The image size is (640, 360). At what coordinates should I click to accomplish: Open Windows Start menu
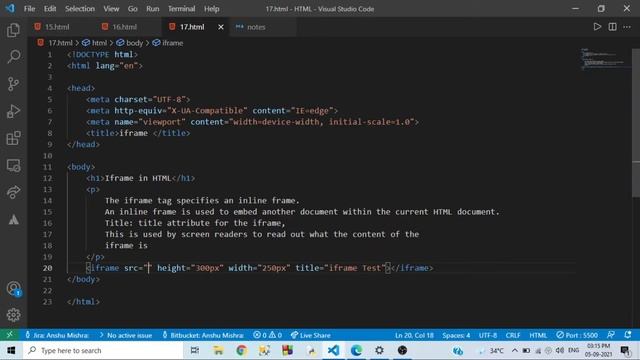pyautogui.click(x=11, y=351)
